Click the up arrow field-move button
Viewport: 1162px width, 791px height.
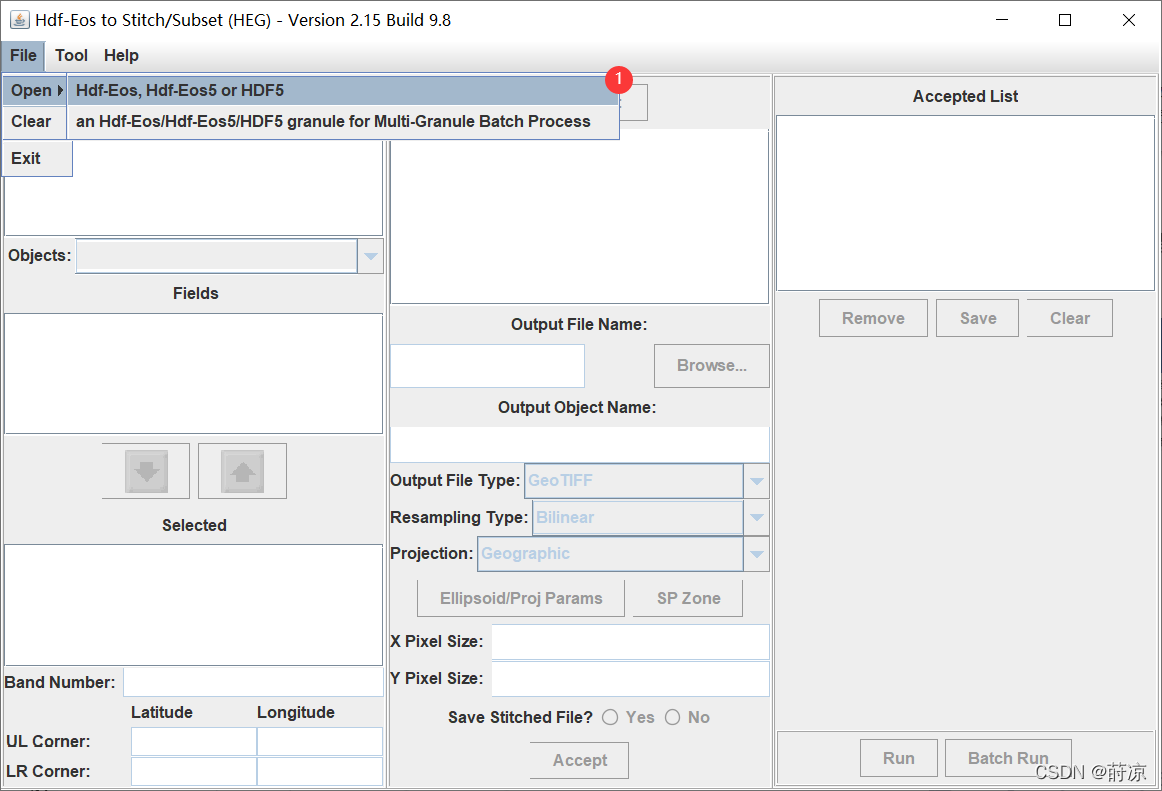242,471
